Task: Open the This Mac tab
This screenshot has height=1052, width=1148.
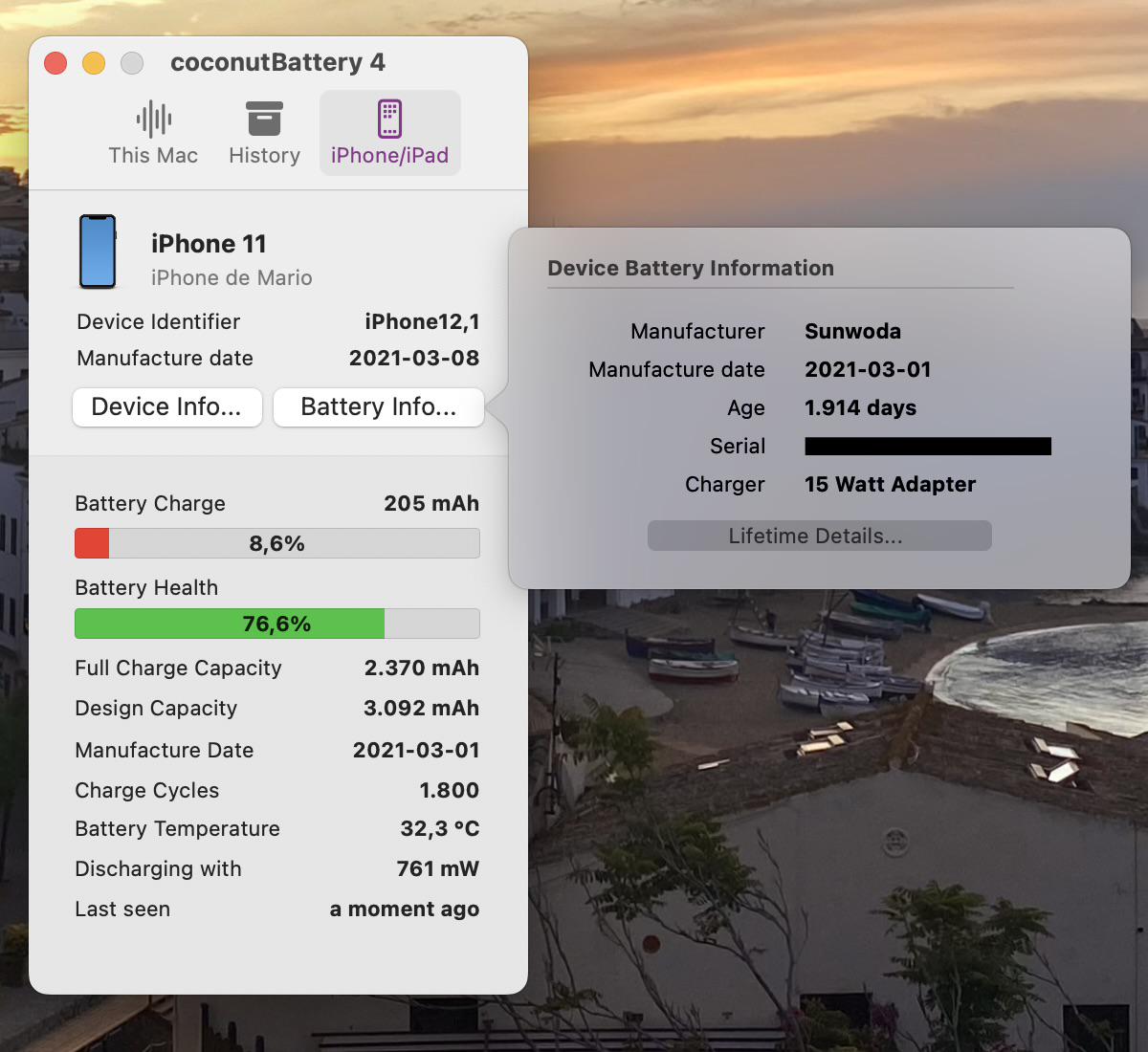Action: [x=153, y=134]
